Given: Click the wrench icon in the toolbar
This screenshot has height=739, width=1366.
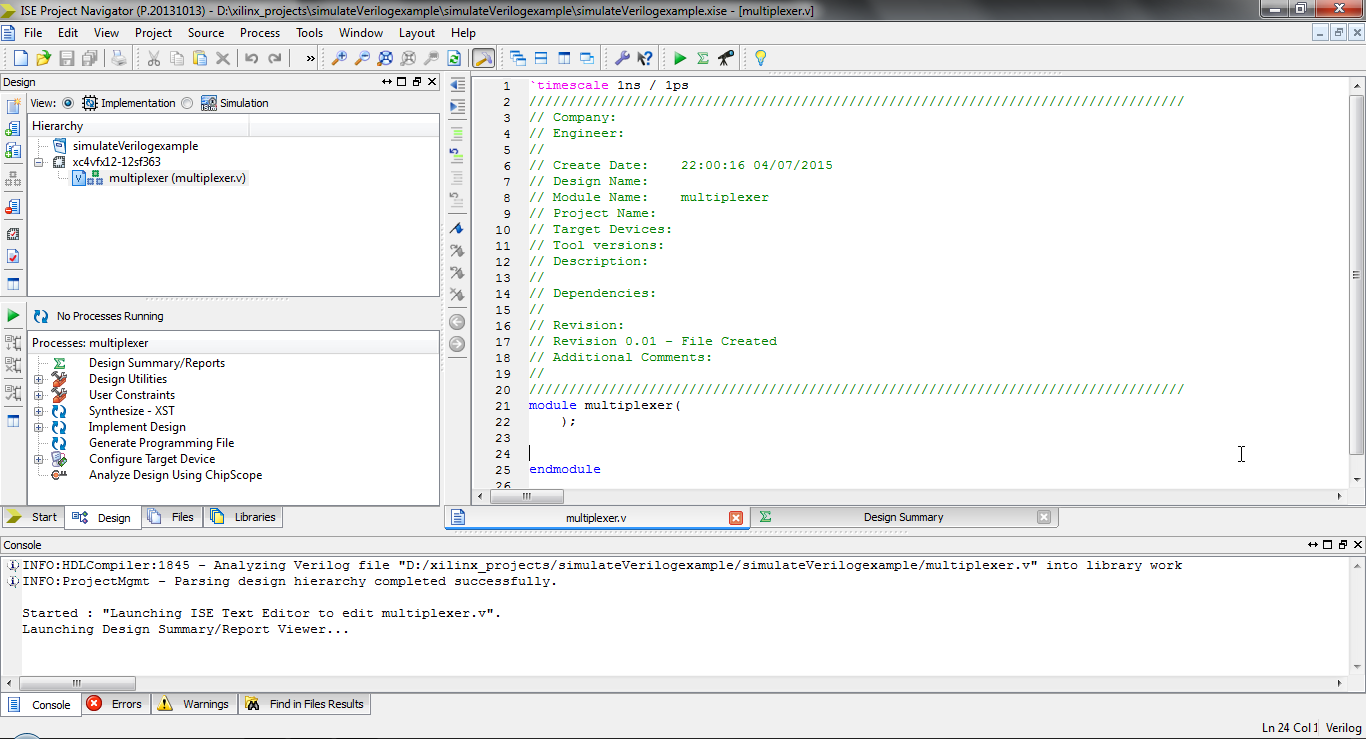Looking at the screenshot, I should click(x=621, y=59).
